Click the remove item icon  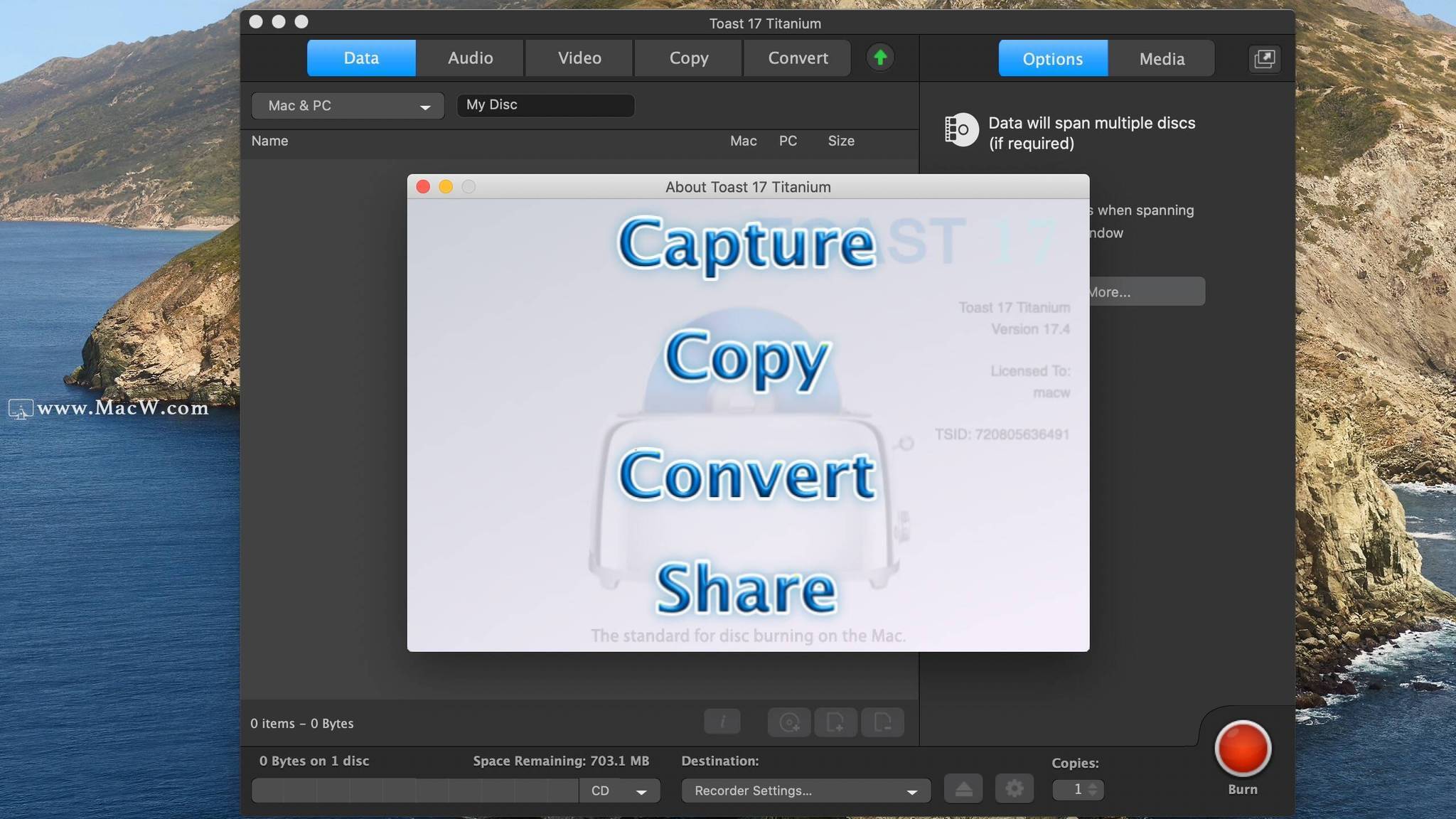(882, 722)
